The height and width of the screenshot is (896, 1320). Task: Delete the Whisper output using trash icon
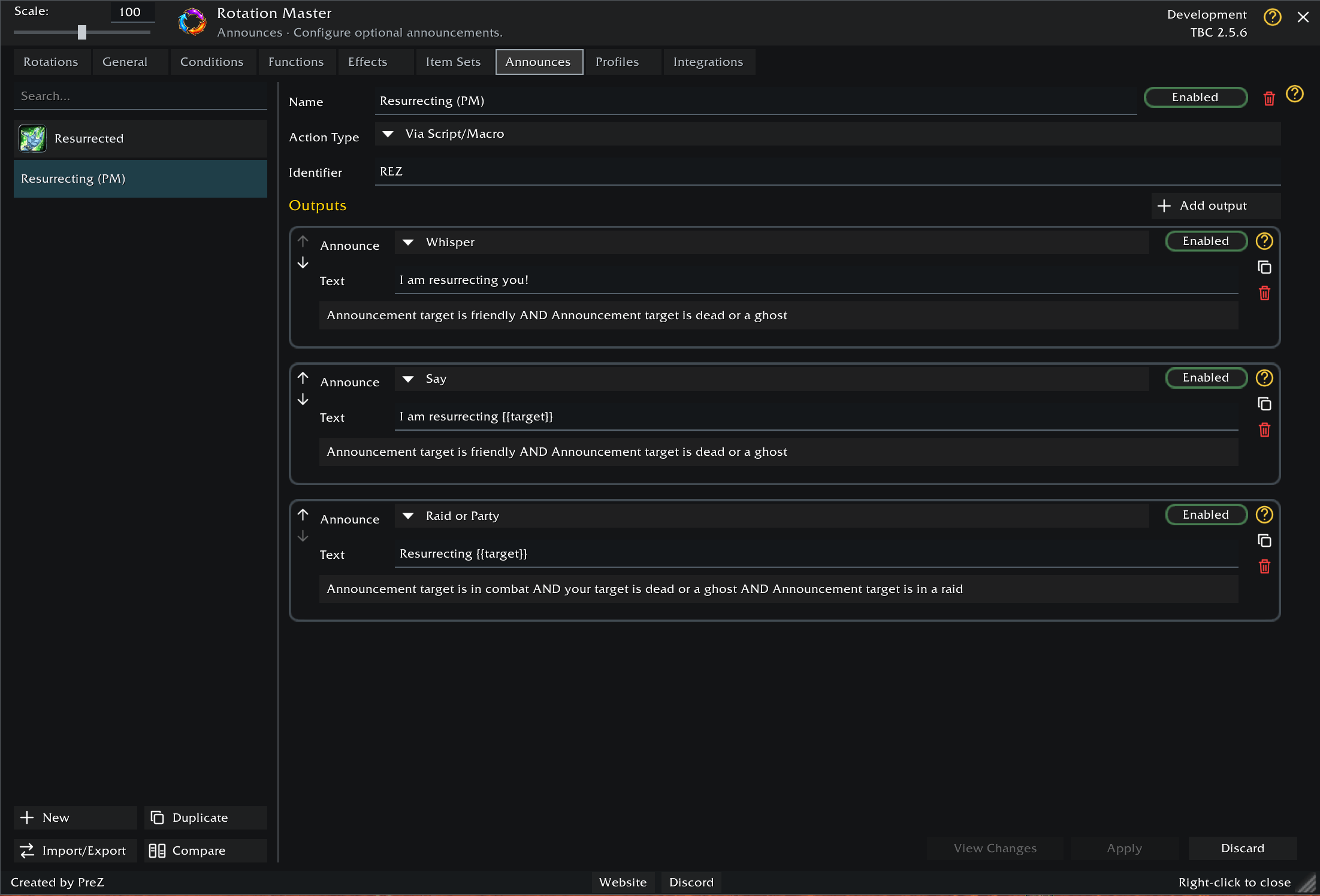point(1264,293)
